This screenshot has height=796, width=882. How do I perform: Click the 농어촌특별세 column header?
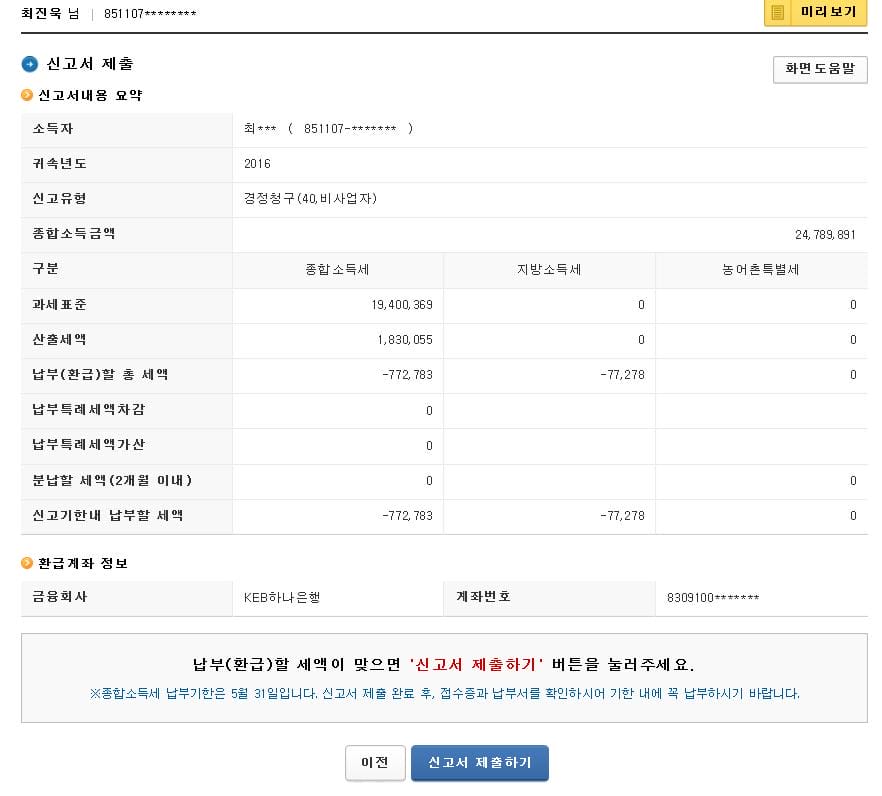pyautogui.click(x=761, y=270)
